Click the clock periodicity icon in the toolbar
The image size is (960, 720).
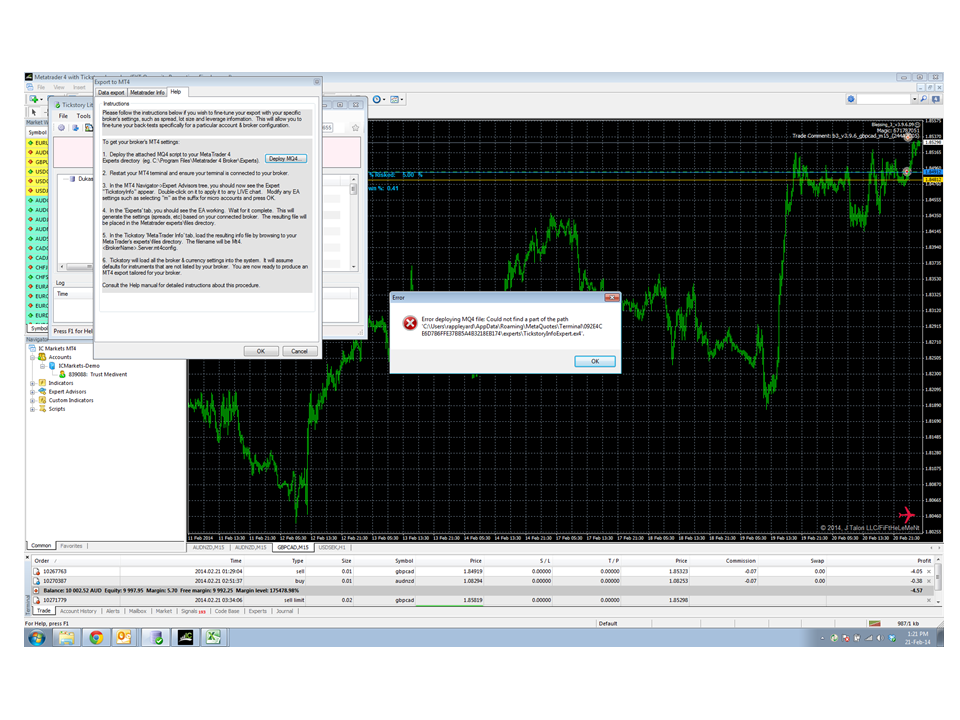click(377, 99)
